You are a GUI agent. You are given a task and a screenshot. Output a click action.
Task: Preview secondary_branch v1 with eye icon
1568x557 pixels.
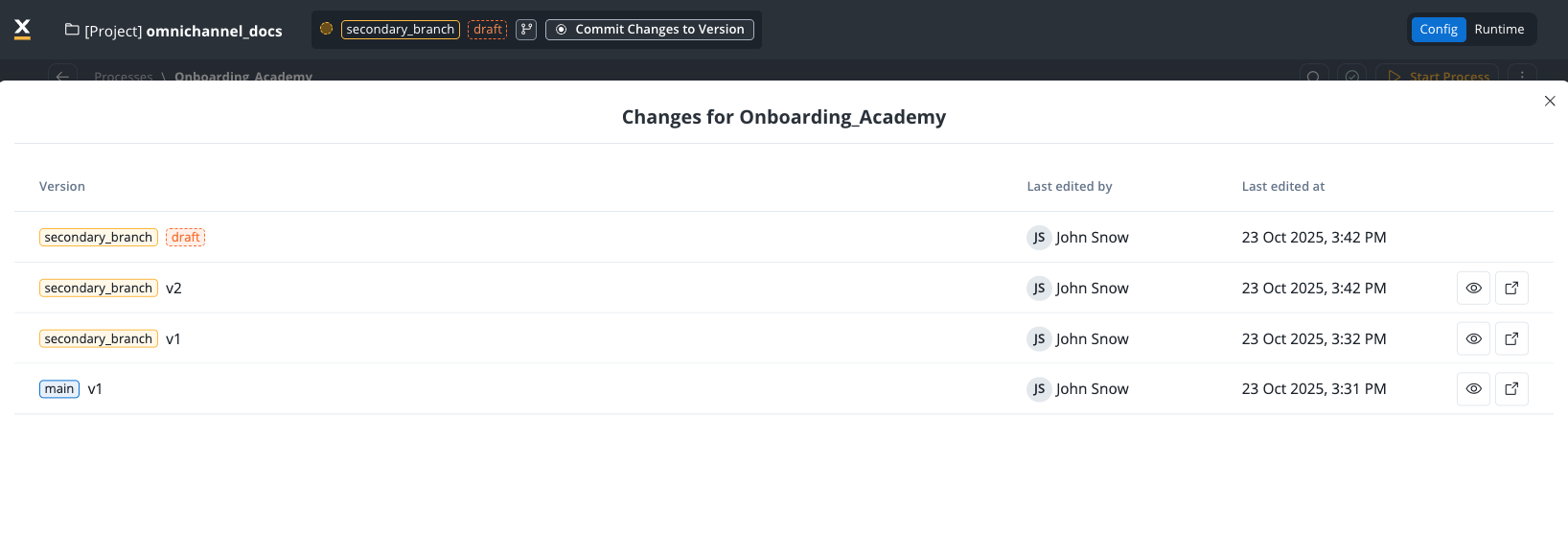pos(1474,338)
